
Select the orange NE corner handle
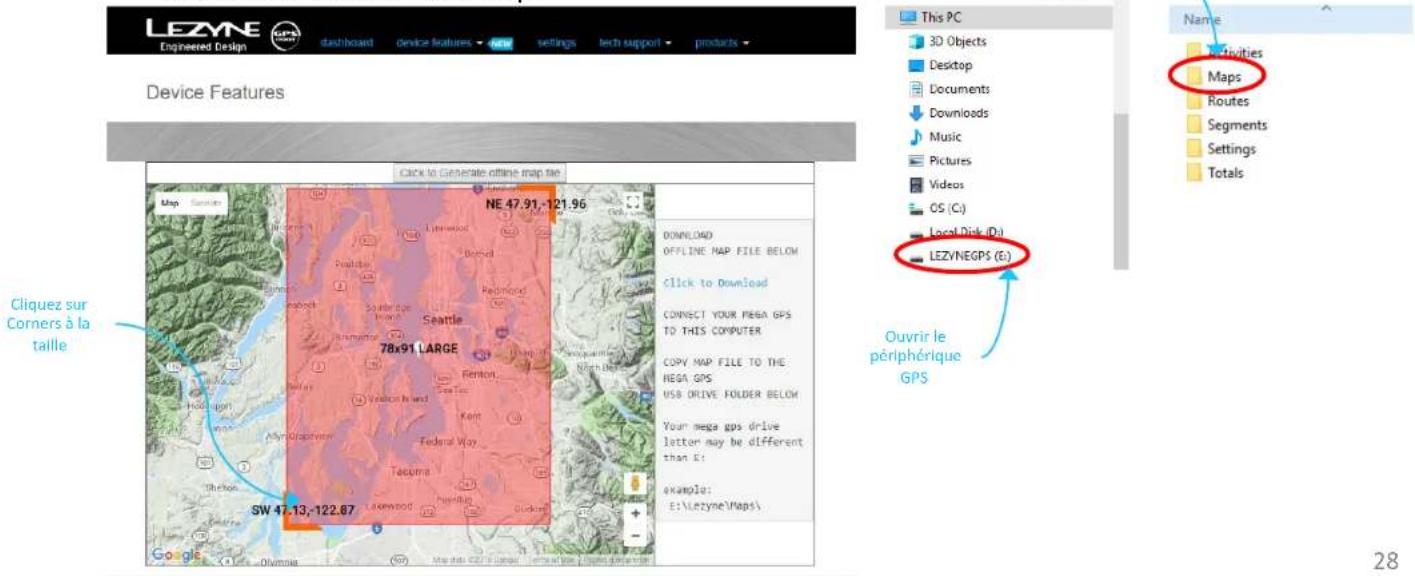click(546, 193)
